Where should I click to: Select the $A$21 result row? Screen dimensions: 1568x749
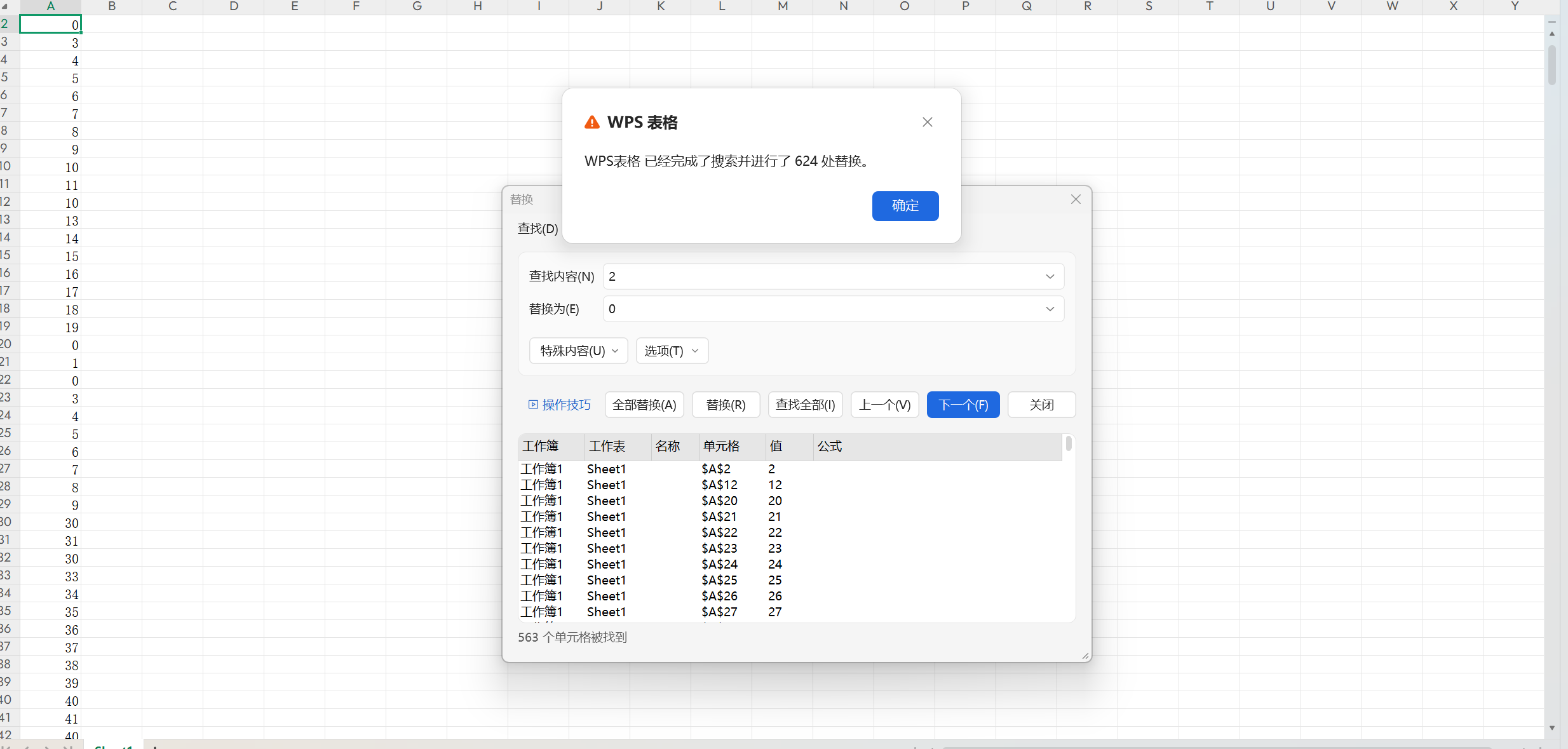pos(790,516)
